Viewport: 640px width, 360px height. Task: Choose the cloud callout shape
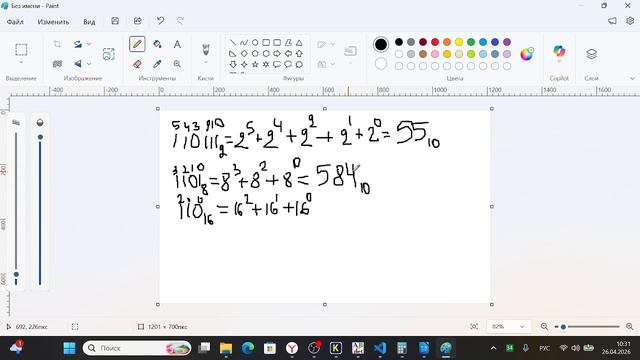pyautogui.click(x=299, y=64)
